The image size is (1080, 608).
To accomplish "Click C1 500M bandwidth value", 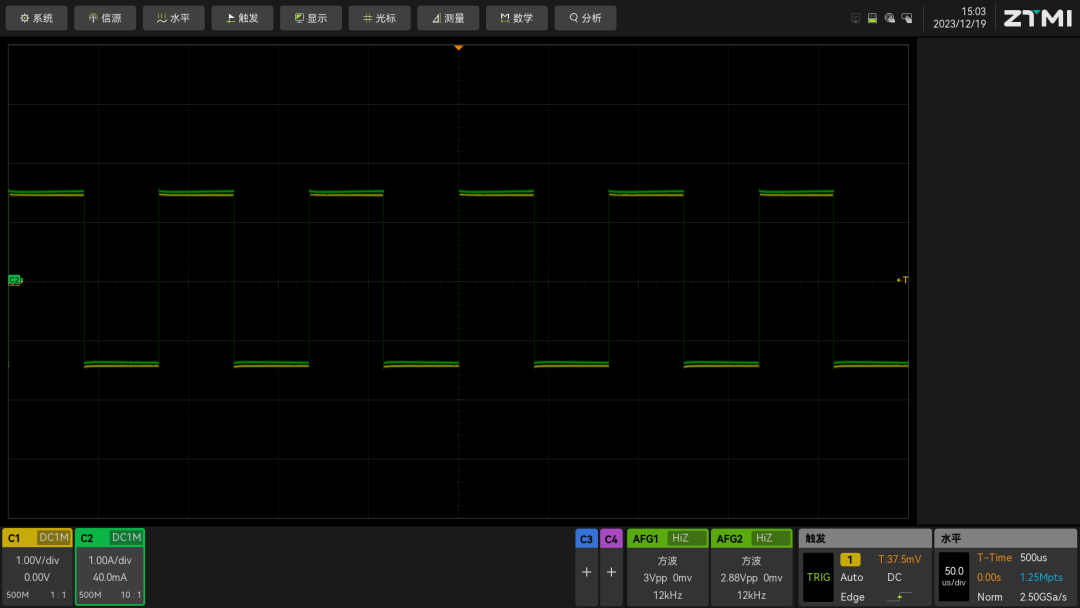I will (x=17, y=595).
